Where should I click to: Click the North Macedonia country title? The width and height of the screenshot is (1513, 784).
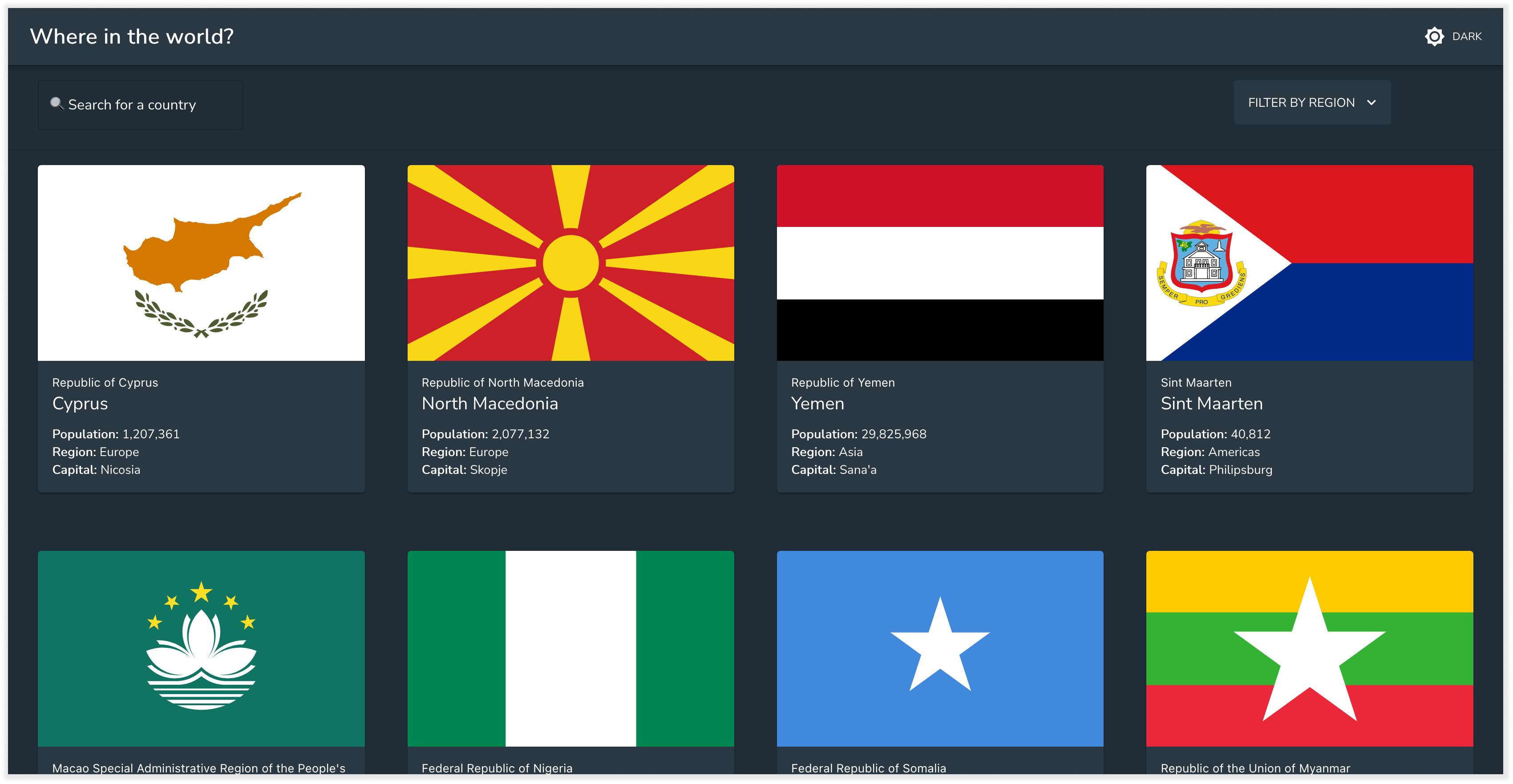[489, 404]
